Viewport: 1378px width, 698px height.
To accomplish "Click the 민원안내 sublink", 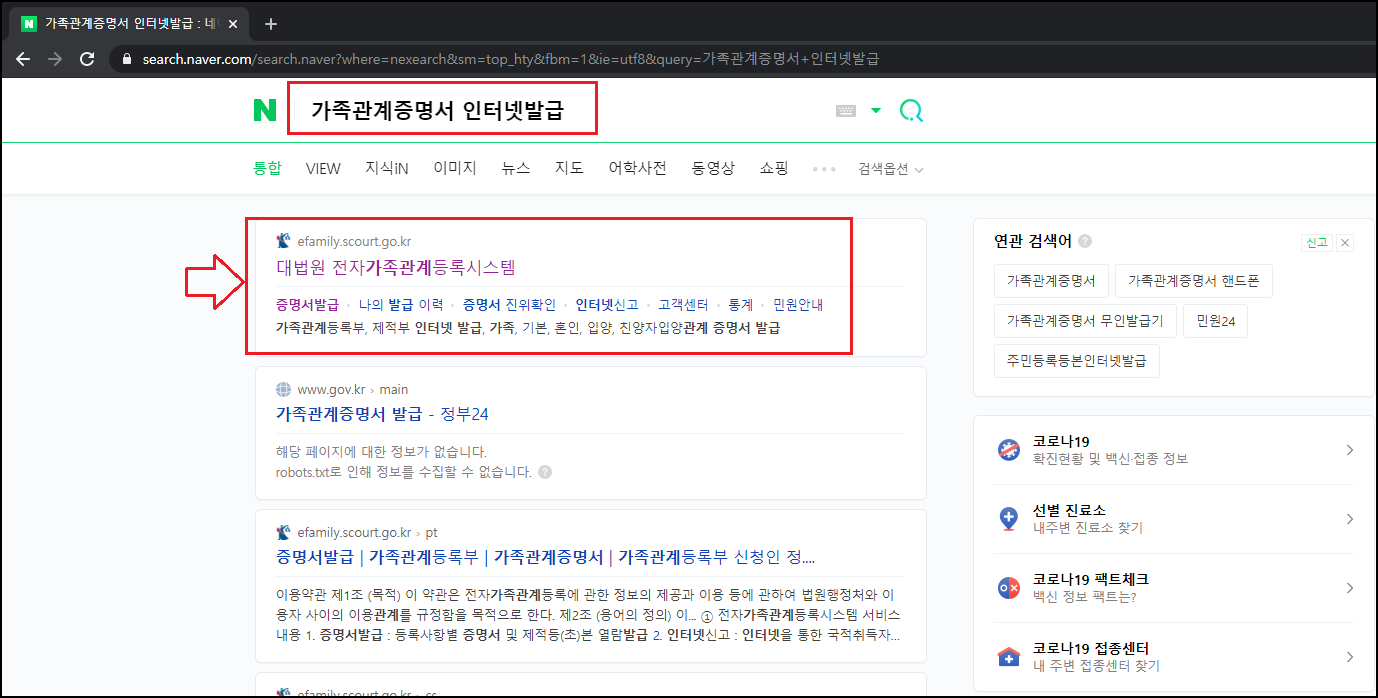I will 798,305.
